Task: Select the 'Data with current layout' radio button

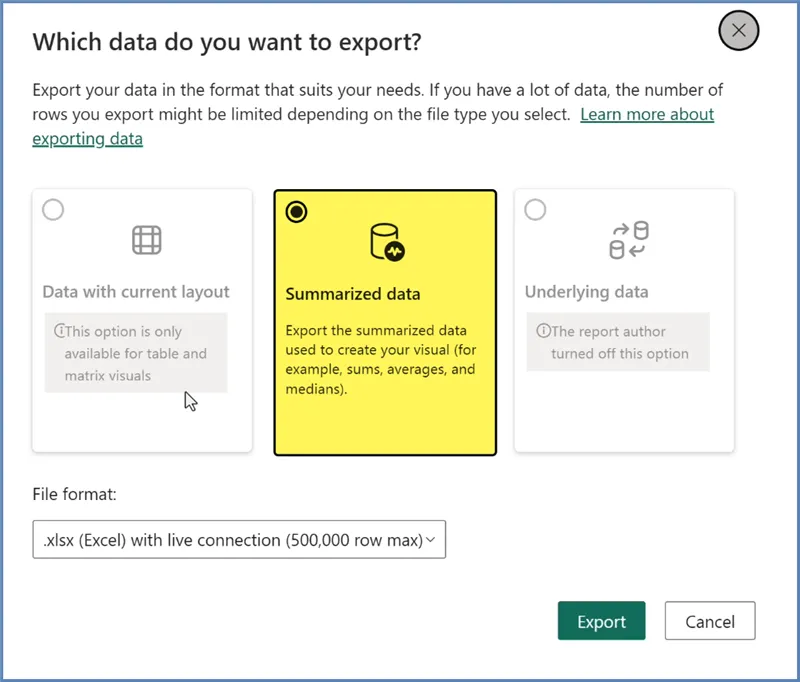Action: click(x=53, y=210)
